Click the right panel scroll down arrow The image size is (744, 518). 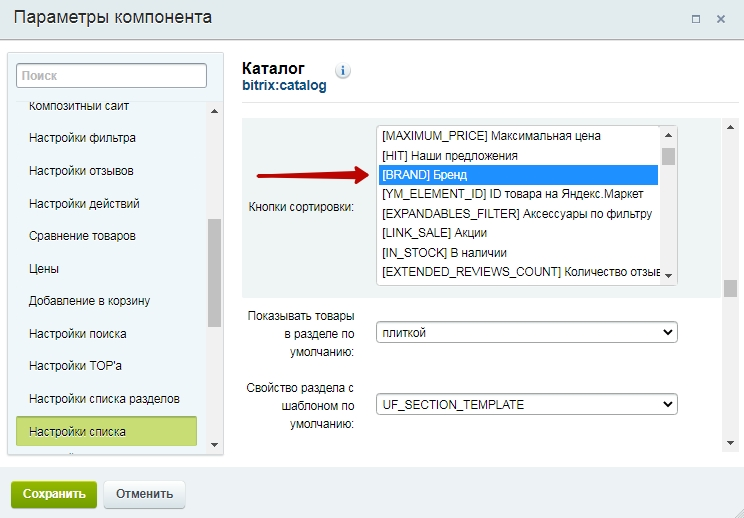(730, 443)
